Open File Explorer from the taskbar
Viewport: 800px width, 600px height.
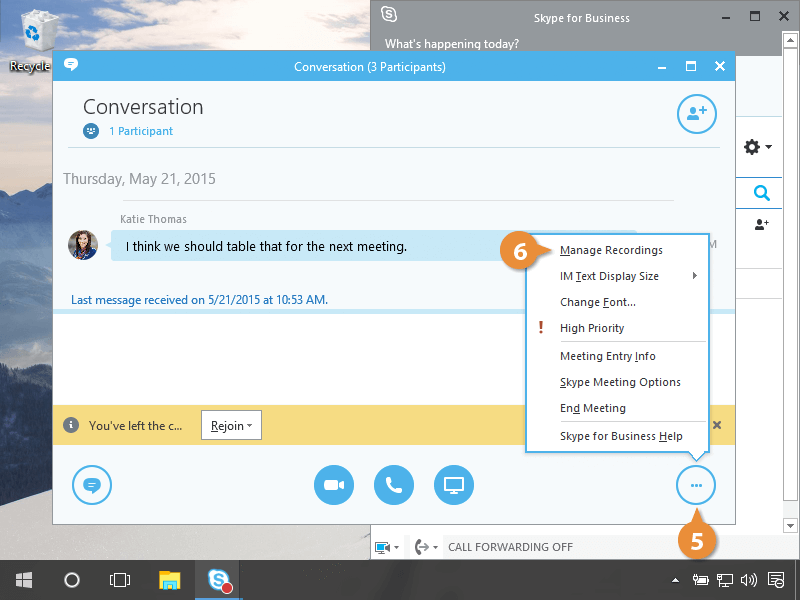tap(170, 580)
